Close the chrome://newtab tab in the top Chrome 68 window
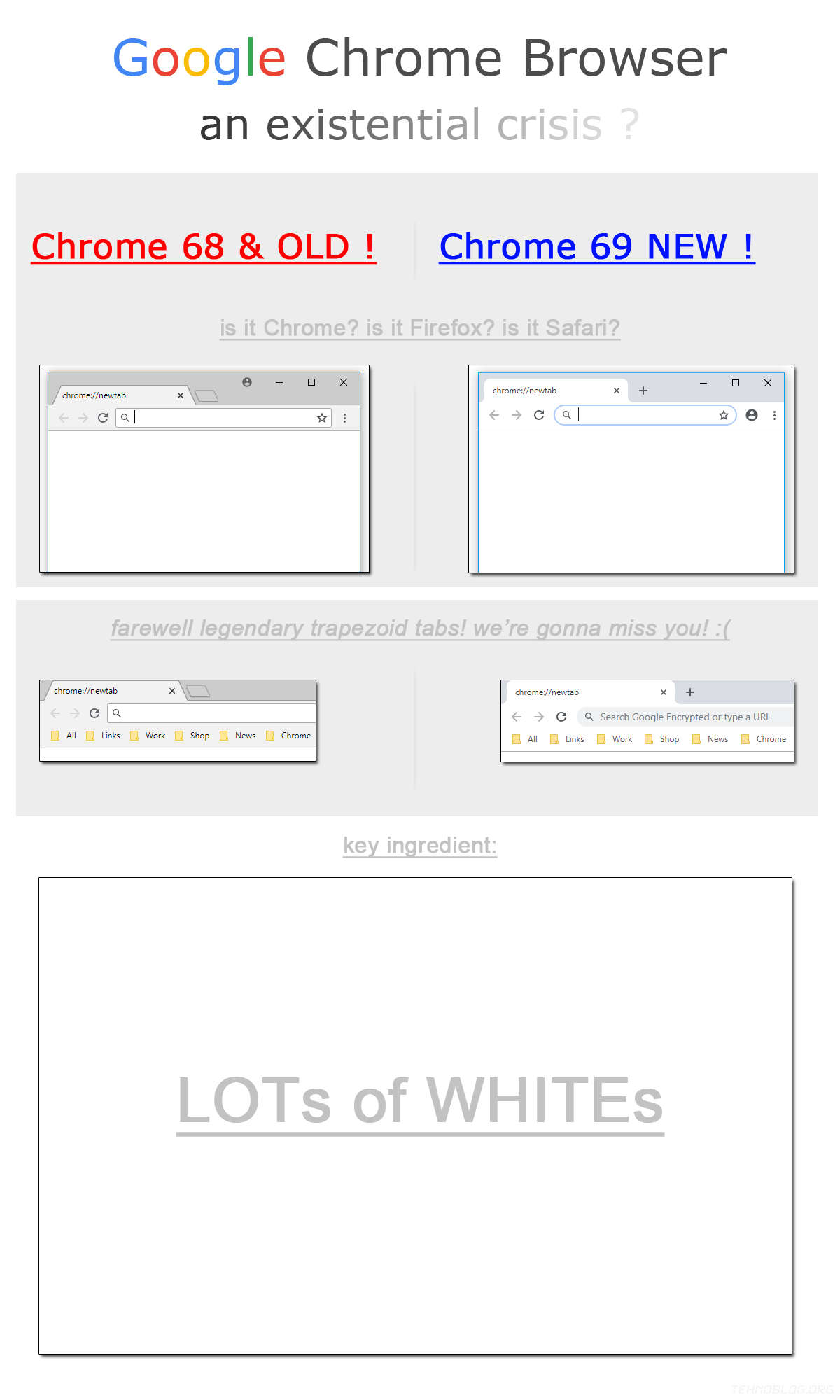 point(181,395)
